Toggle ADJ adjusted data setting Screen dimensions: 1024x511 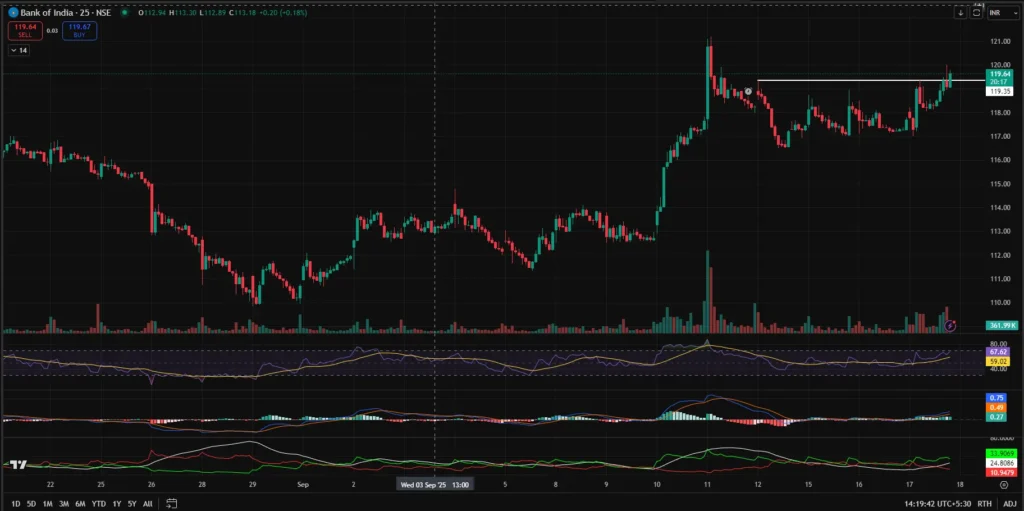[1010, 503]
